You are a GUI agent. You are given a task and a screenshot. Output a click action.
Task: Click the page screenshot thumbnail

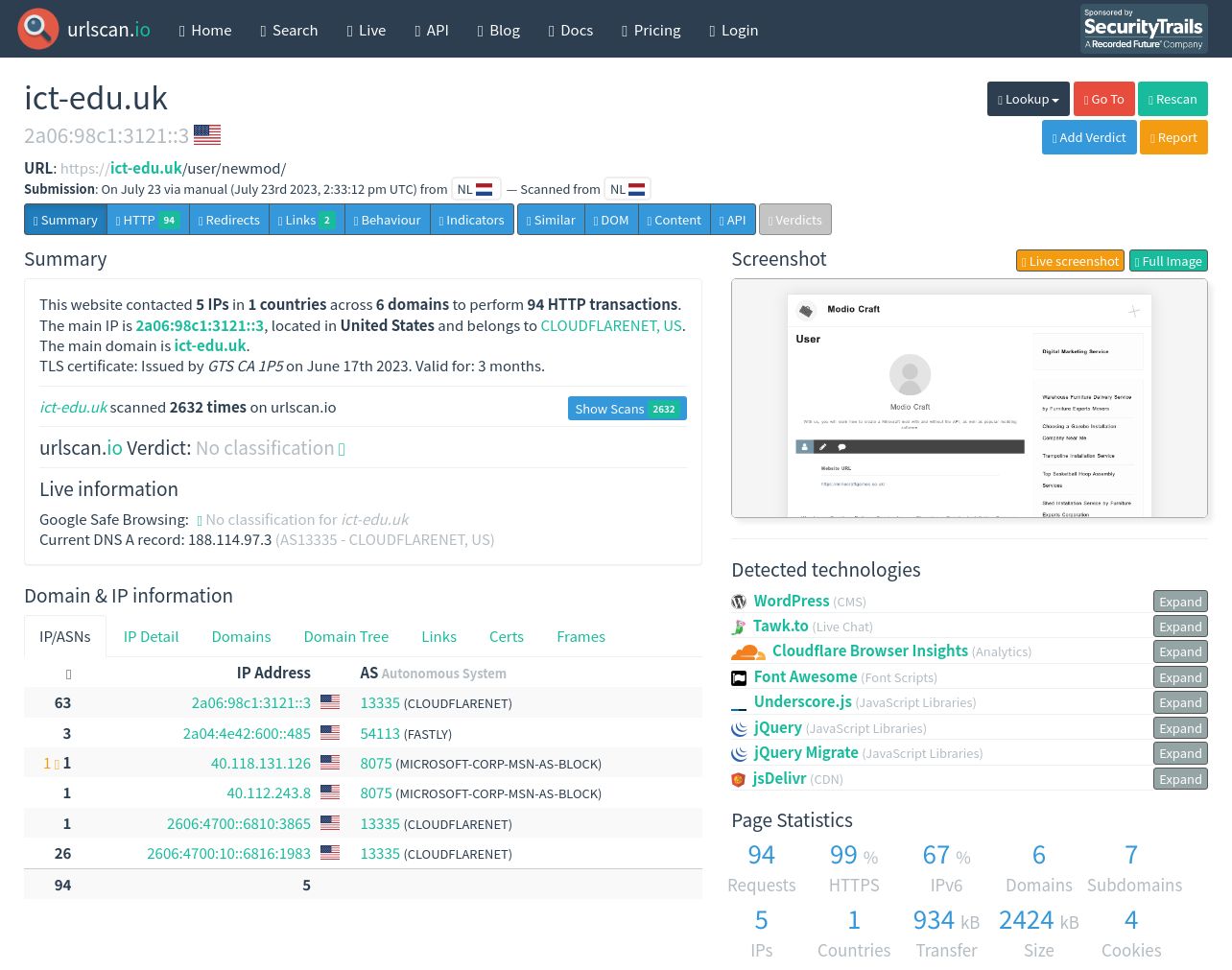click(x=969, y=398)
